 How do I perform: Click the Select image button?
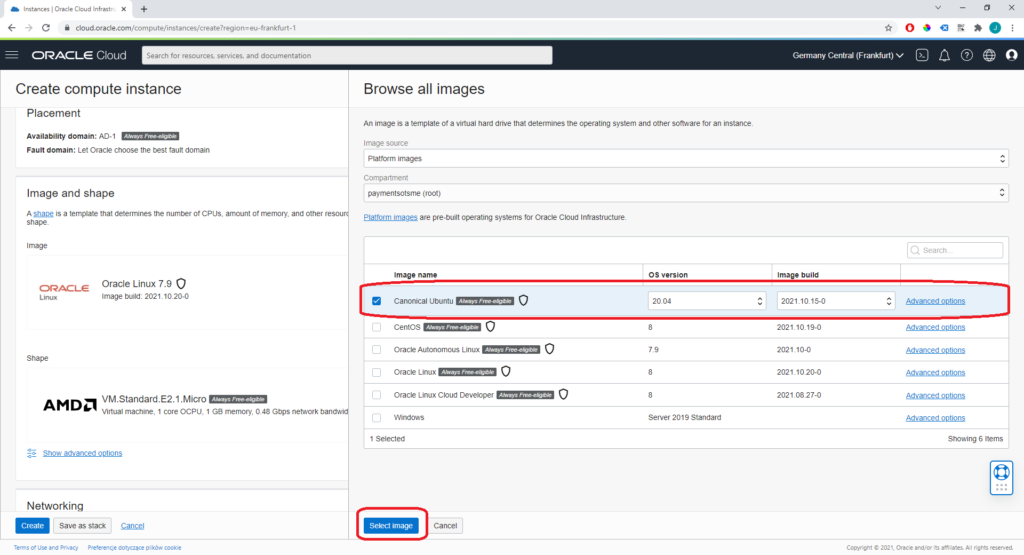coord(391,526)
